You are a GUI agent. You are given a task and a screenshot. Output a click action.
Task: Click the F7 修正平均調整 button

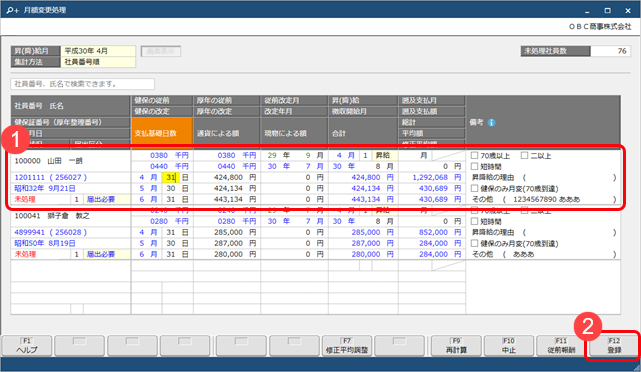click(347, 346)
